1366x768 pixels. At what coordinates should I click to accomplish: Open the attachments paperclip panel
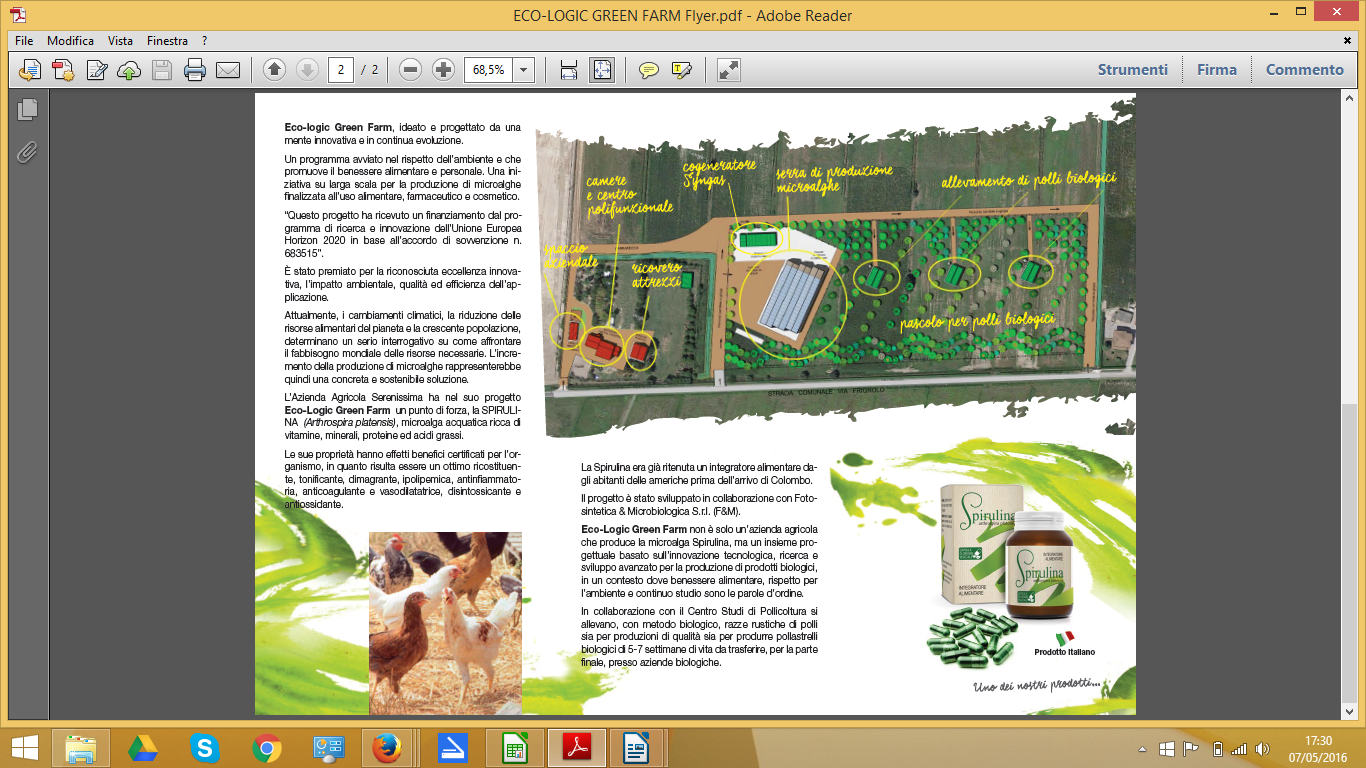(27, 152)
